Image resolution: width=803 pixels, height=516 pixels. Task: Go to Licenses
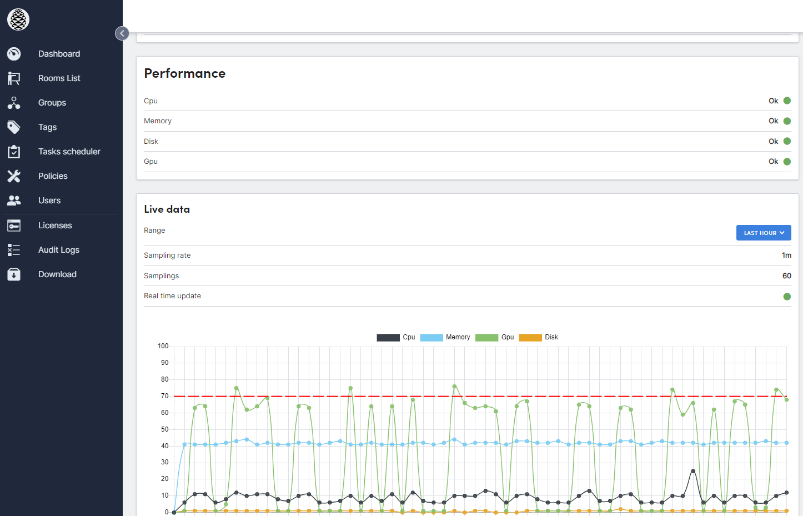coord(55,225)
